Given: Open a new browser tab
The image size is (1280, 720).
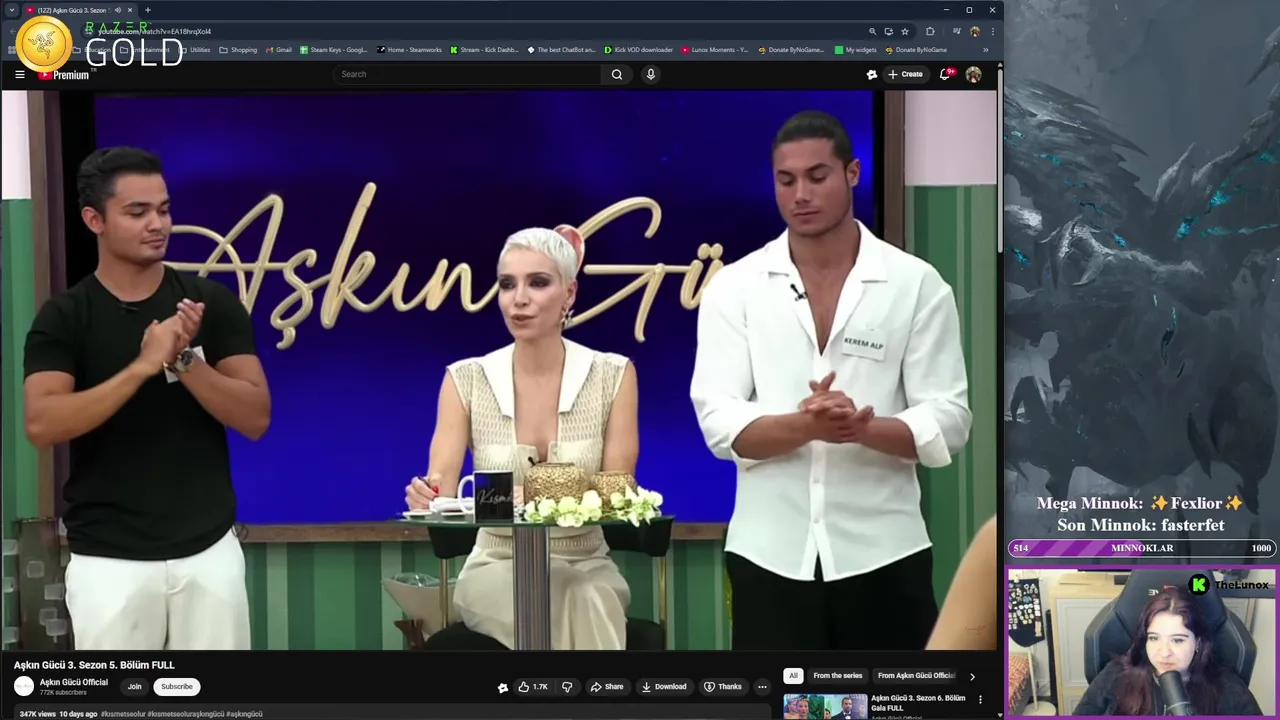Looking at the screenshot, I should pos(147,10).
